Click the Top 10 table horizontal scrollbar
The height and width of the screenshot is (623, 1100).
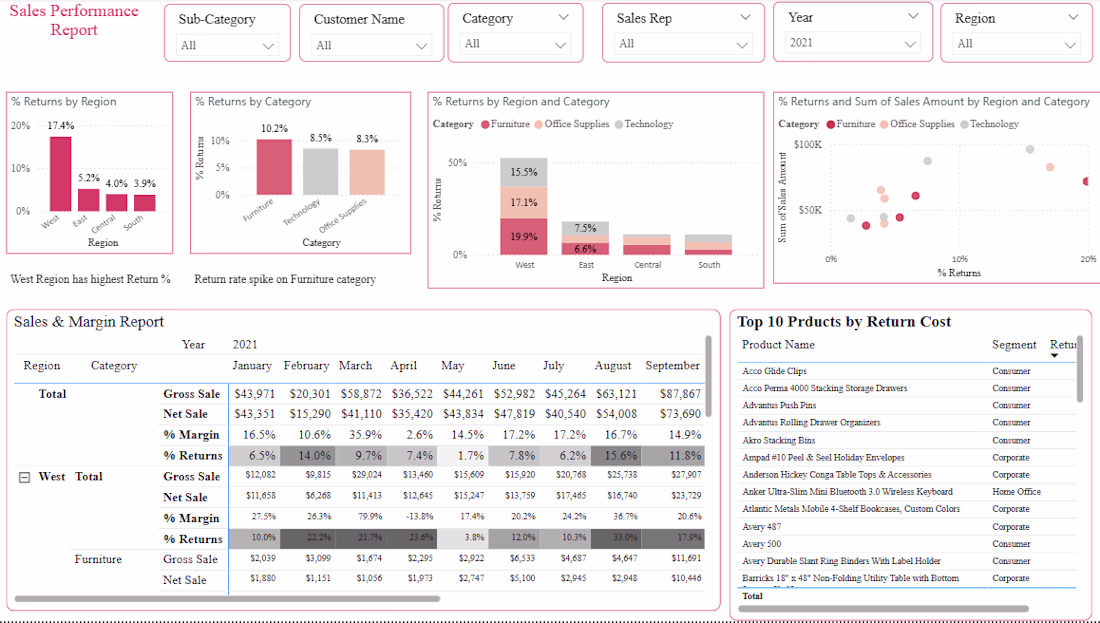[883, 609]
